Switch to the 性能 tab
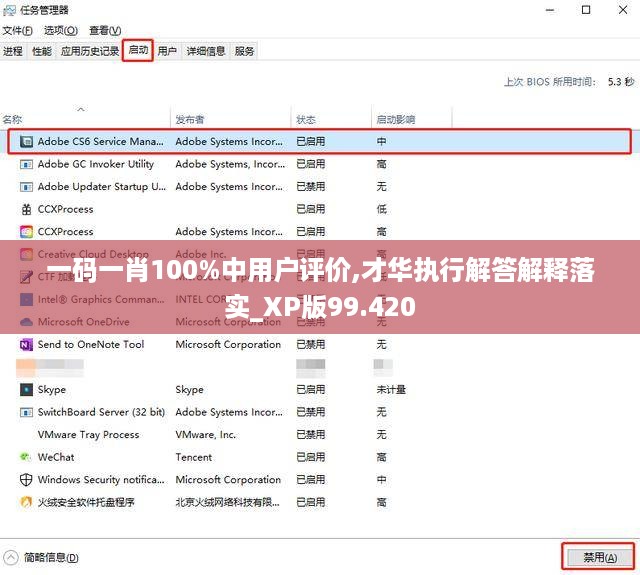Viewport: 640px width, 575px height. pyautogui.click(x=42, y=51)
